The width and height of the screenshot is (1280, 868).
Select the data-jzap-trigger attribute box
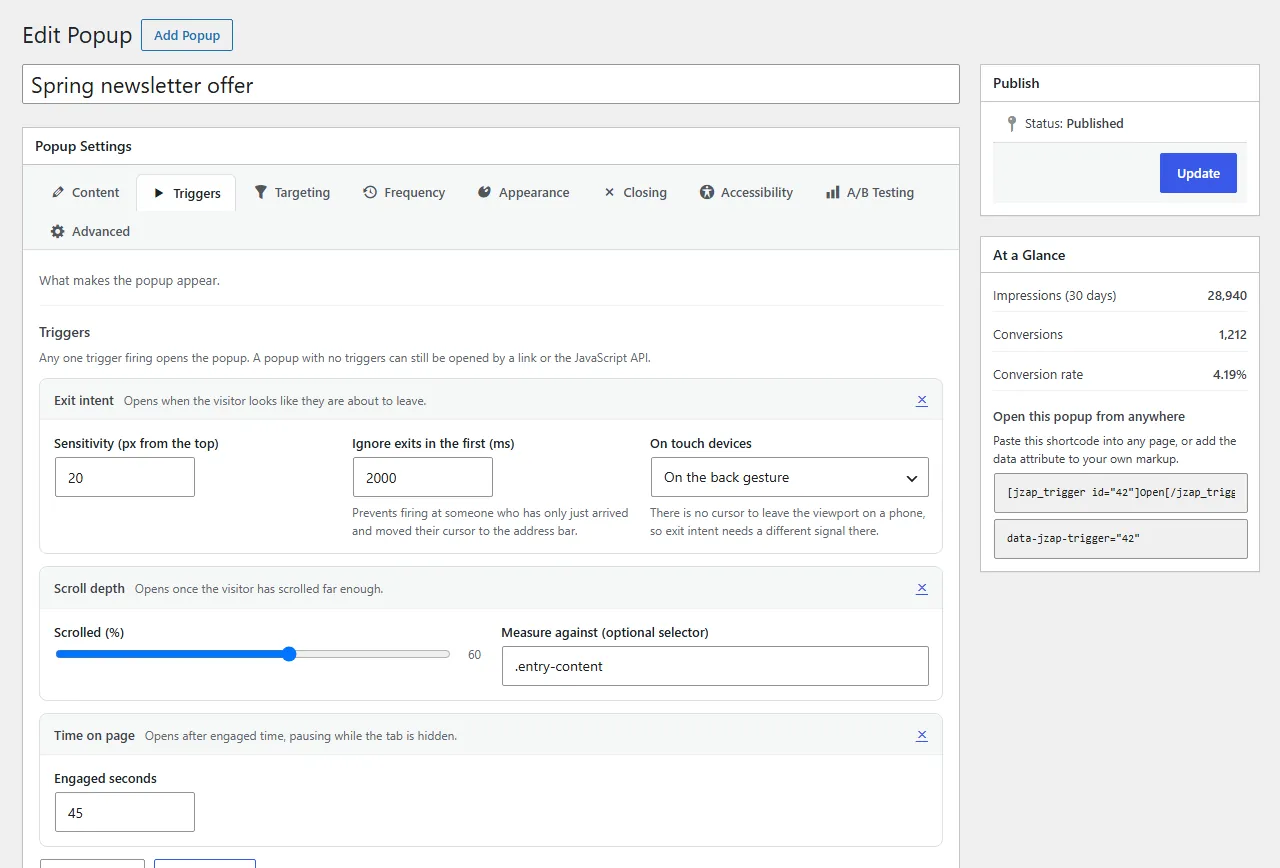coord(1121,538)
